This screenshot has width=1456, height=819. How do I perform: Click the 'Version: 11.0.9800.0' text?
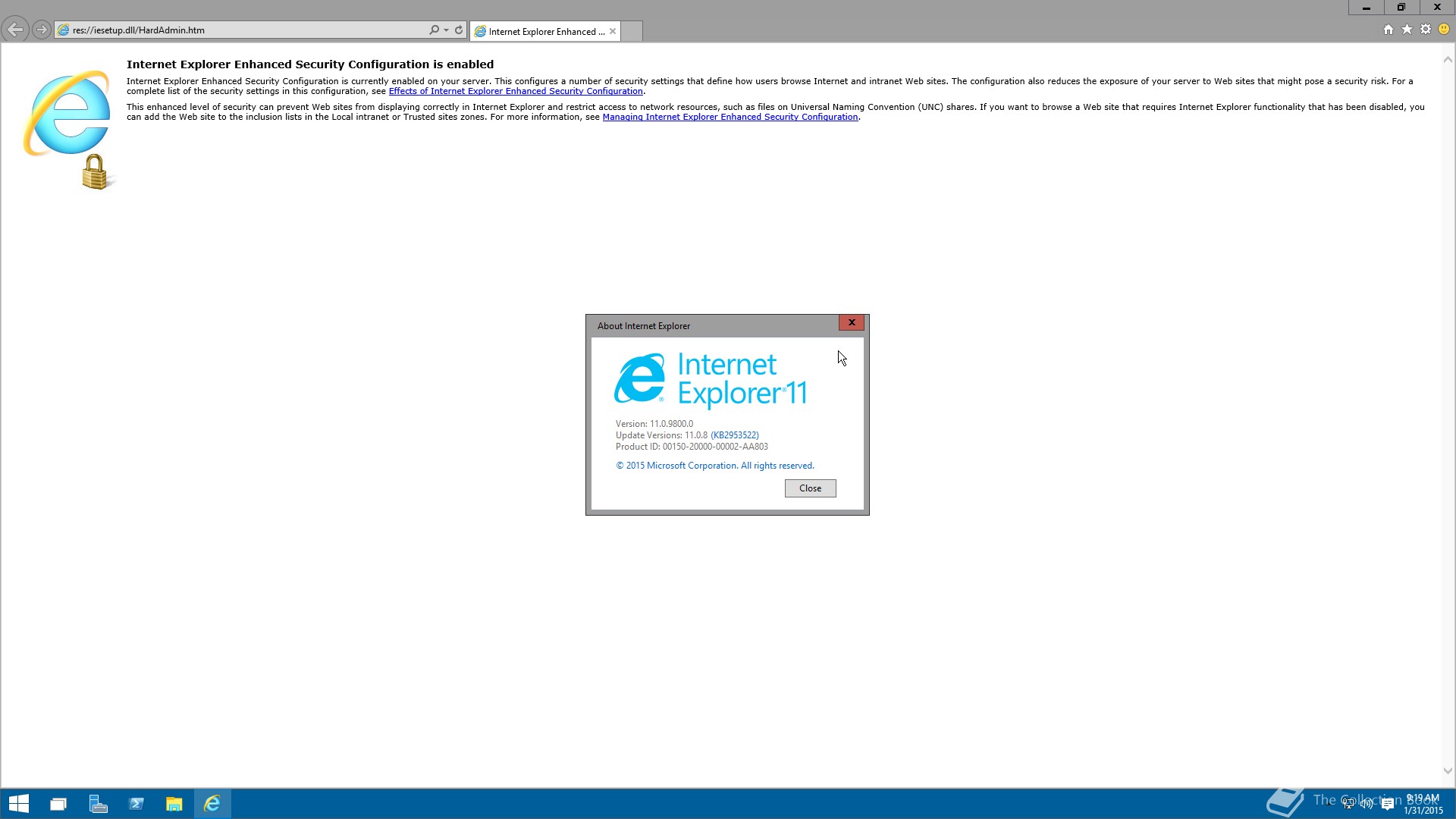pyautogui.click(x=654, y=424)
